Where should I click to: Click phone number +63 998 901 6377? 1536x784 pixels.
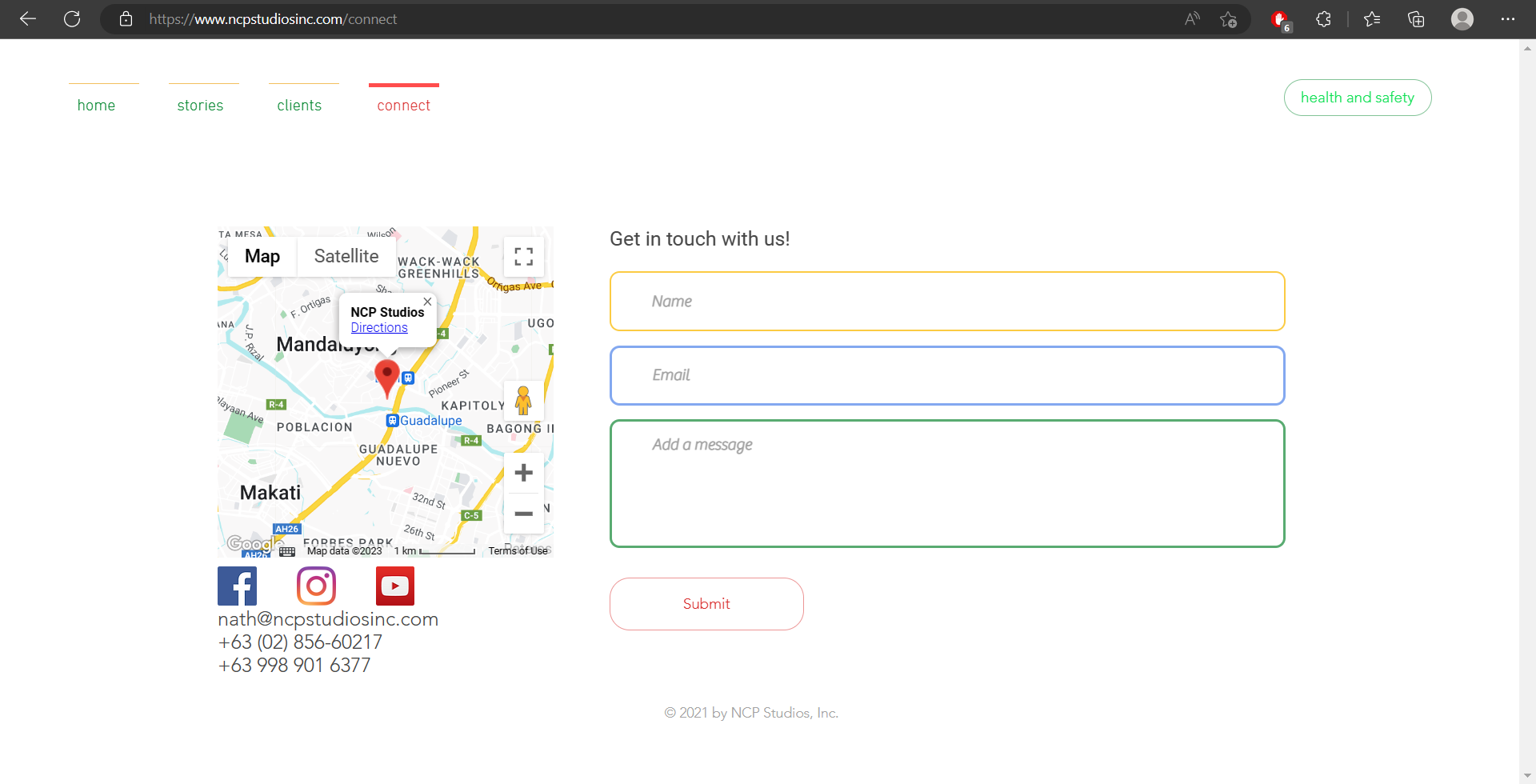tap(294, 666)
